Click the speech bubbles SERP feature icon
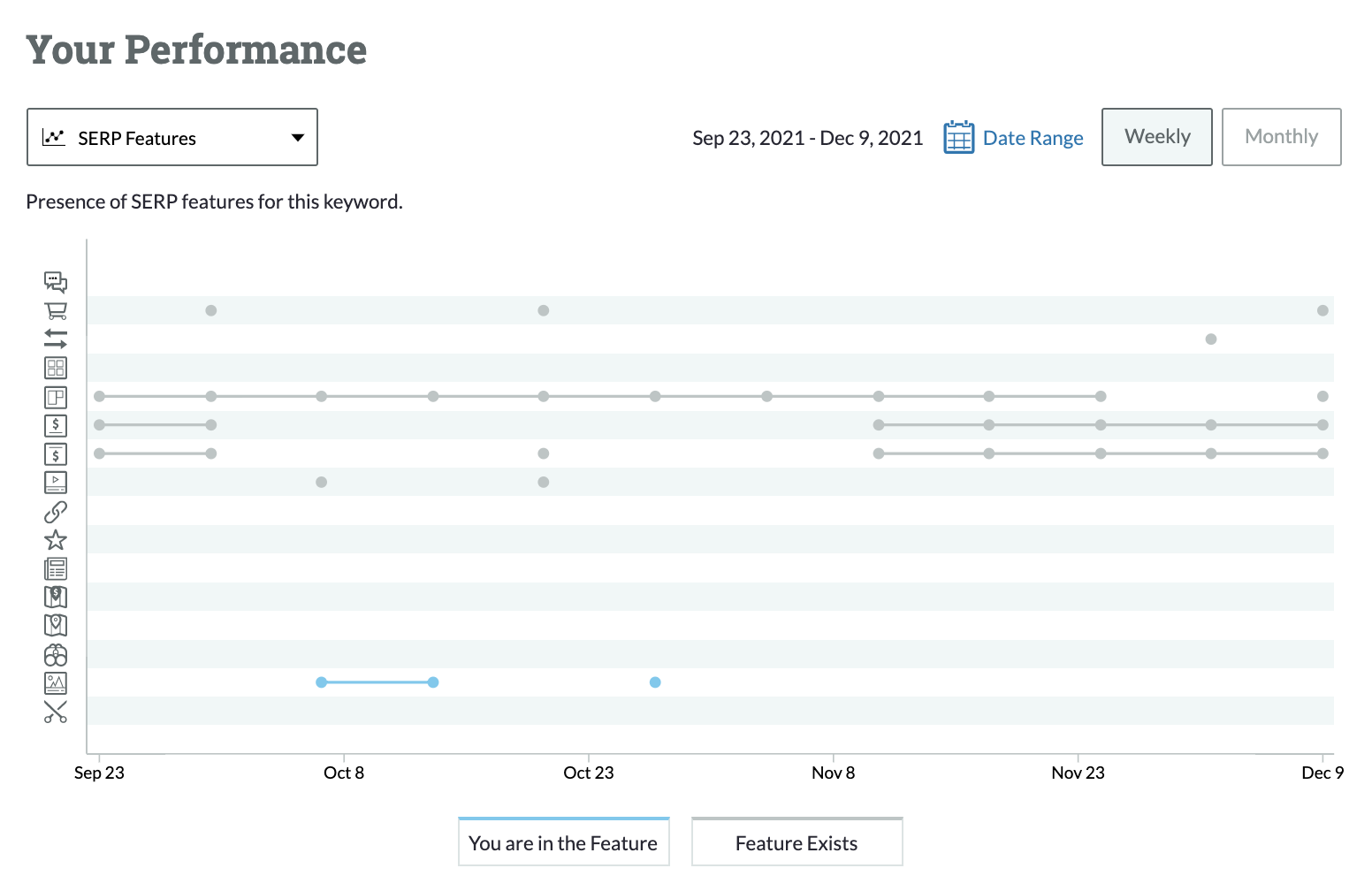The height and width of the screenshot is (891, 1372). (x=55, y=282)
